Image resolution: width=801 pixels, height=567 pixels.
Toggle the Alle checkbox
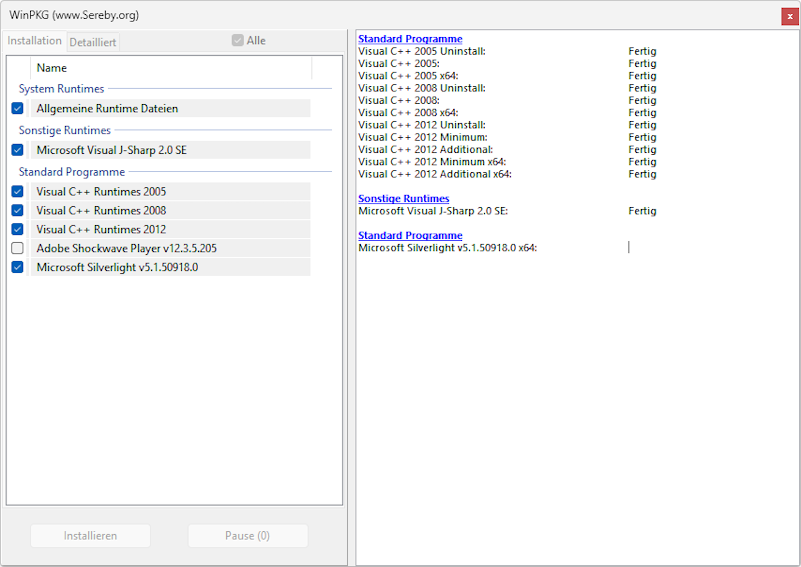[238, 41]
